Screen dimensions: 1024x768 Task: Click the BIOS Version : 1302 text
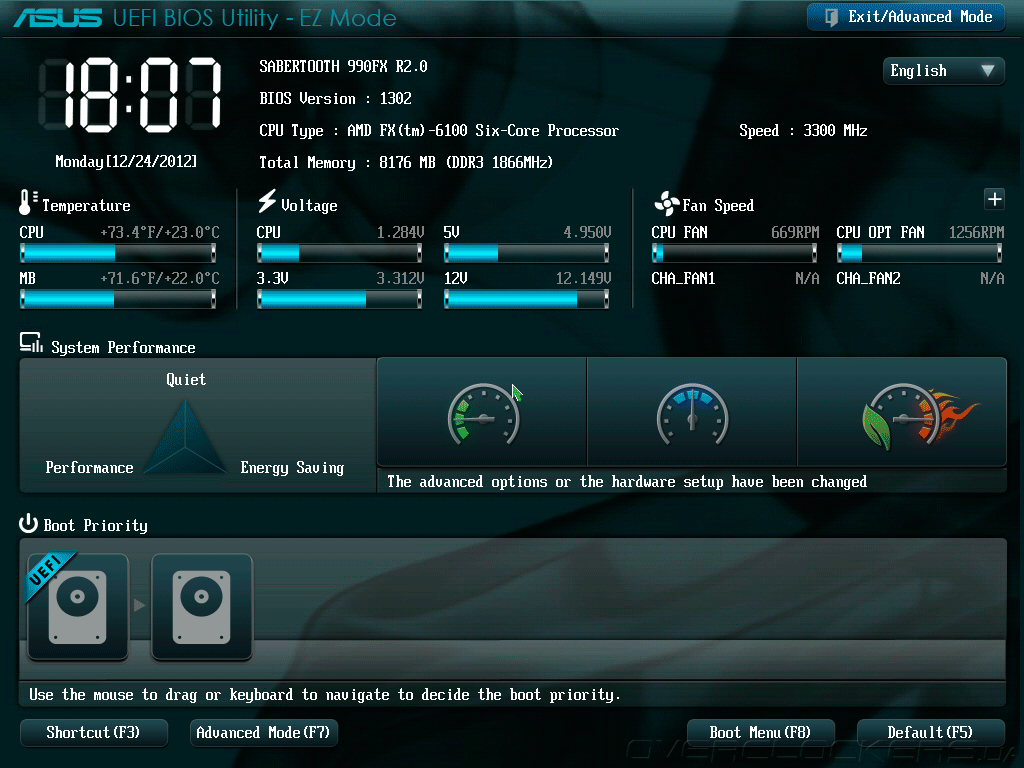336,99
